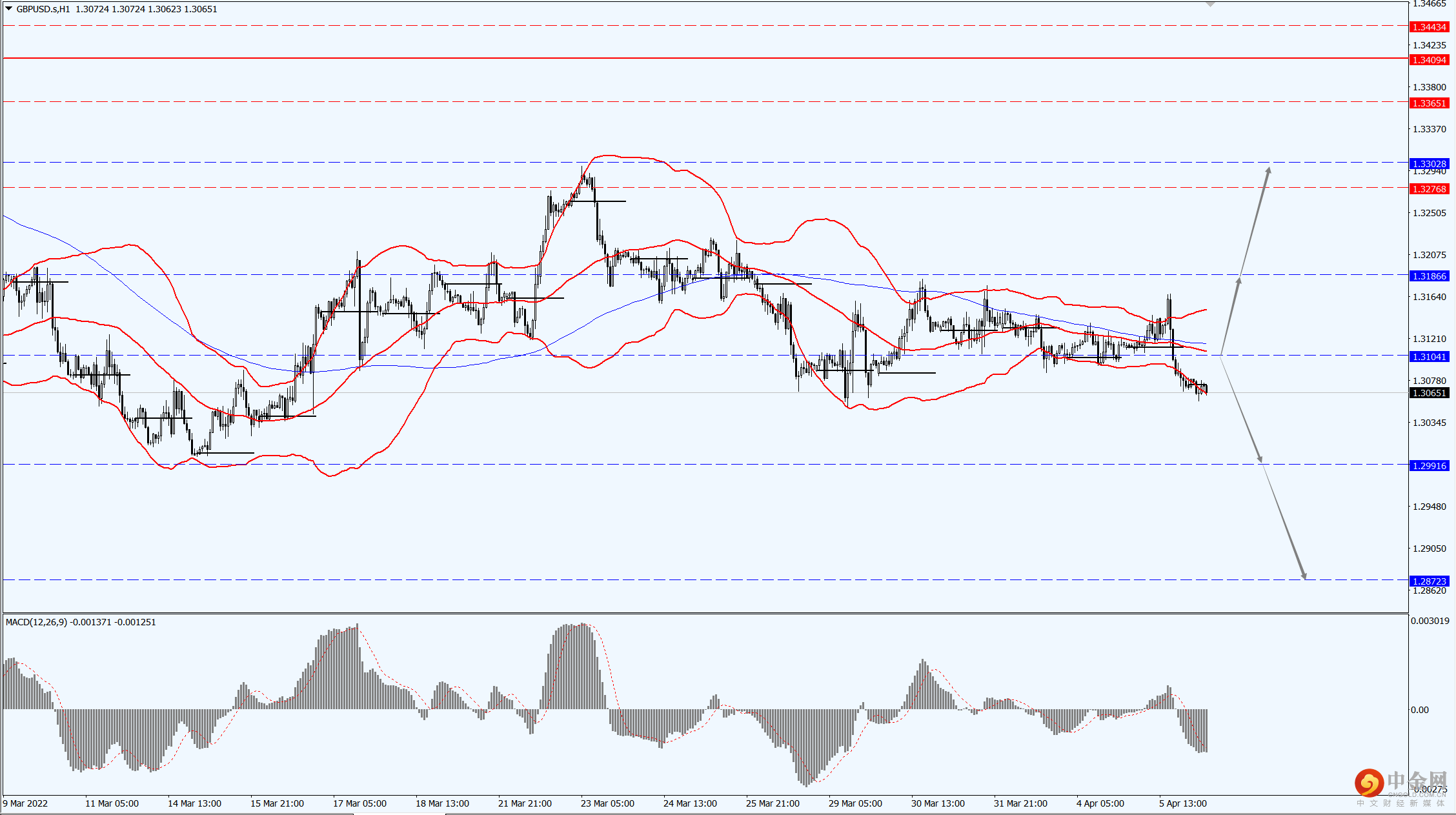This screenshot has width=1456, height=815.
Task: Click the red 1.33651 price label
Action: pos(1429,103)
